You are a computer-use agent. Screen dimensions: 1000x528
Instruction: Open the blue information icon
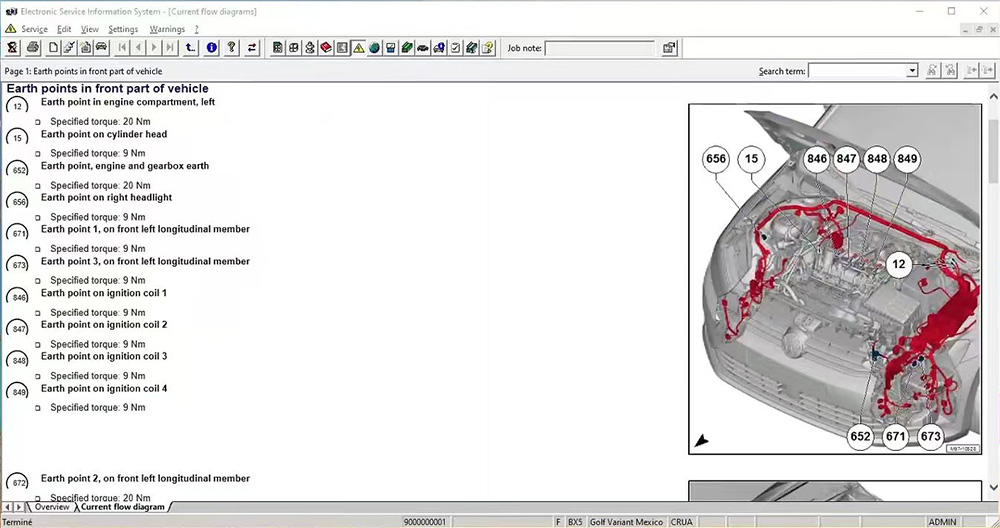(212, 48)
